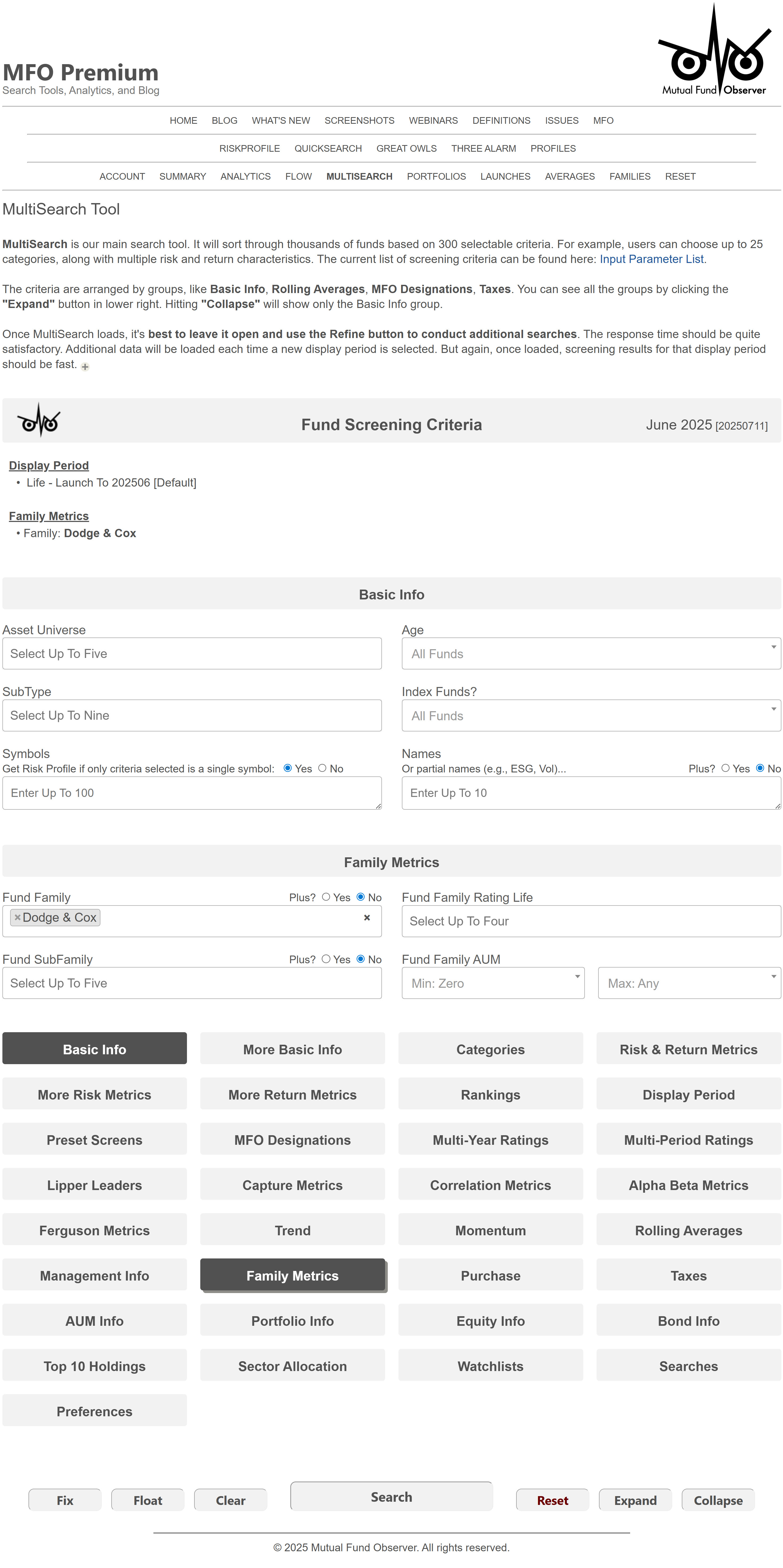The image size is (783, 1568).
Task: Click the Symbols entry field
Action: [192, 793]
